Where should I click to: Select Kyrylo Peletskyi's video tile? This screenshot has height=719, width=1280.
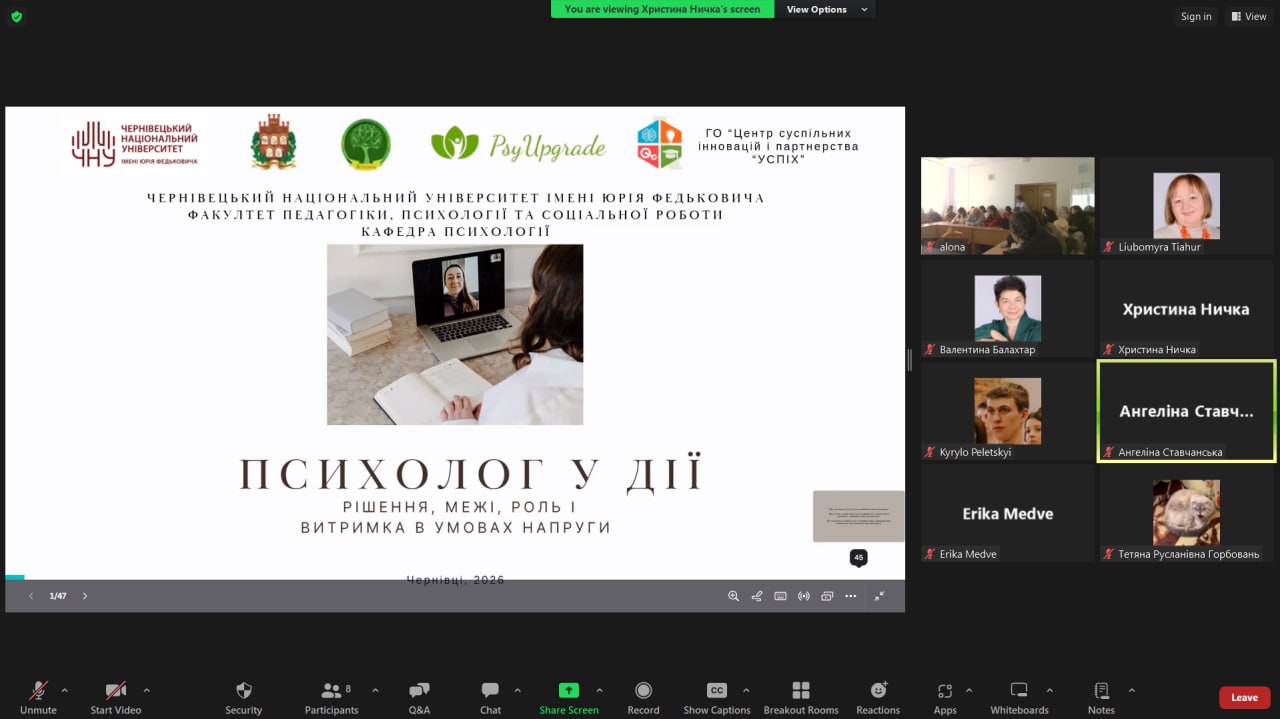click(1007, 411)
